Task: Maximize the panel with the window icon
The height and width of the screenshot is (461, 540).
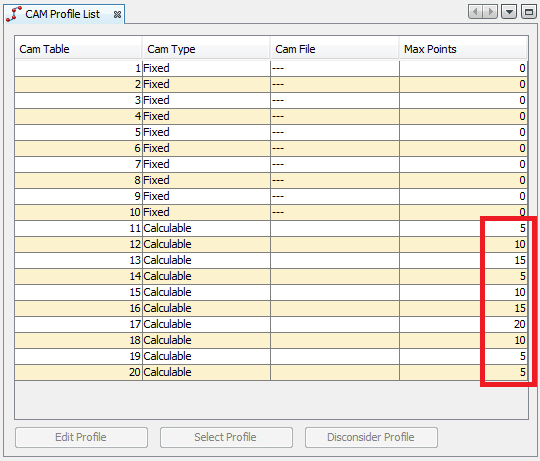Action: point(528,12)
